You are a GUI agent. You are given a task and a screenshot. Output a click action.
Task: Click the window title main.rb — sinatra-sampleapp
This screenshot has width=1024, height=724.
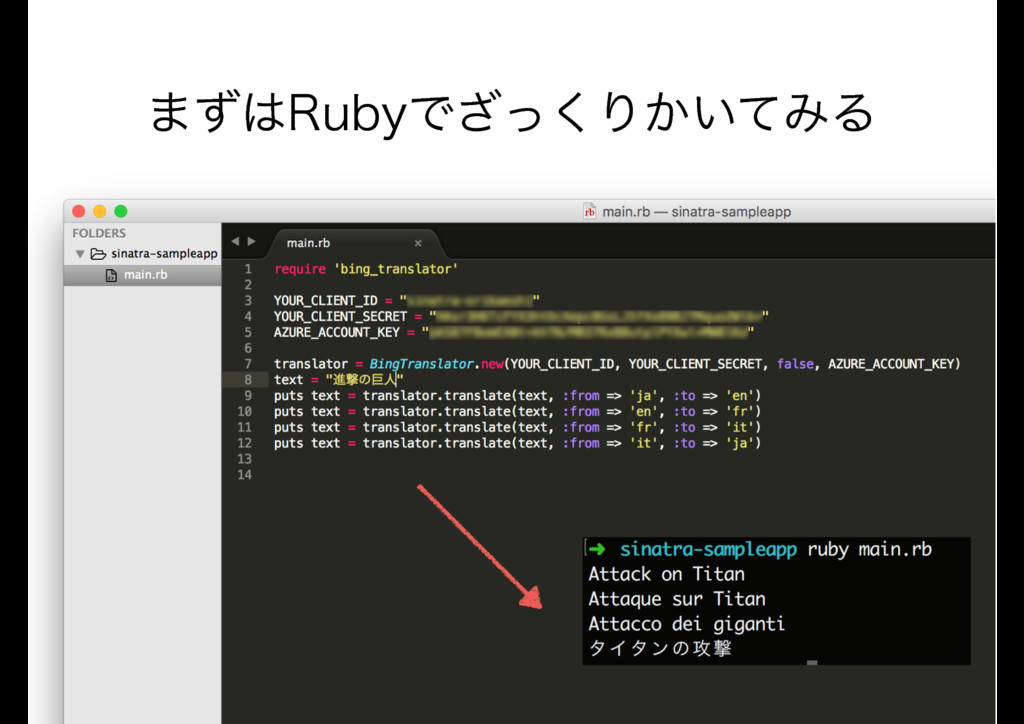click(696, 212)
